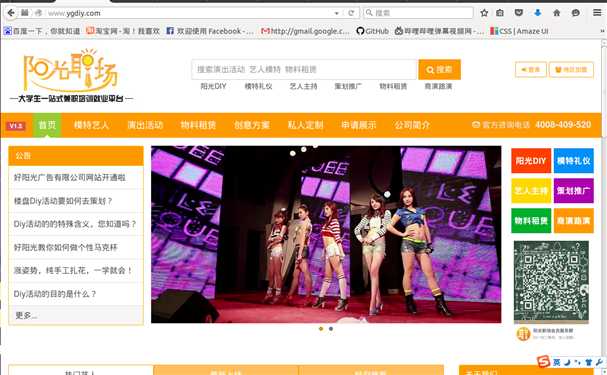Open the 物料租赁 navigation tab
The width and height of the screenshot is (607, 375).
198,125
